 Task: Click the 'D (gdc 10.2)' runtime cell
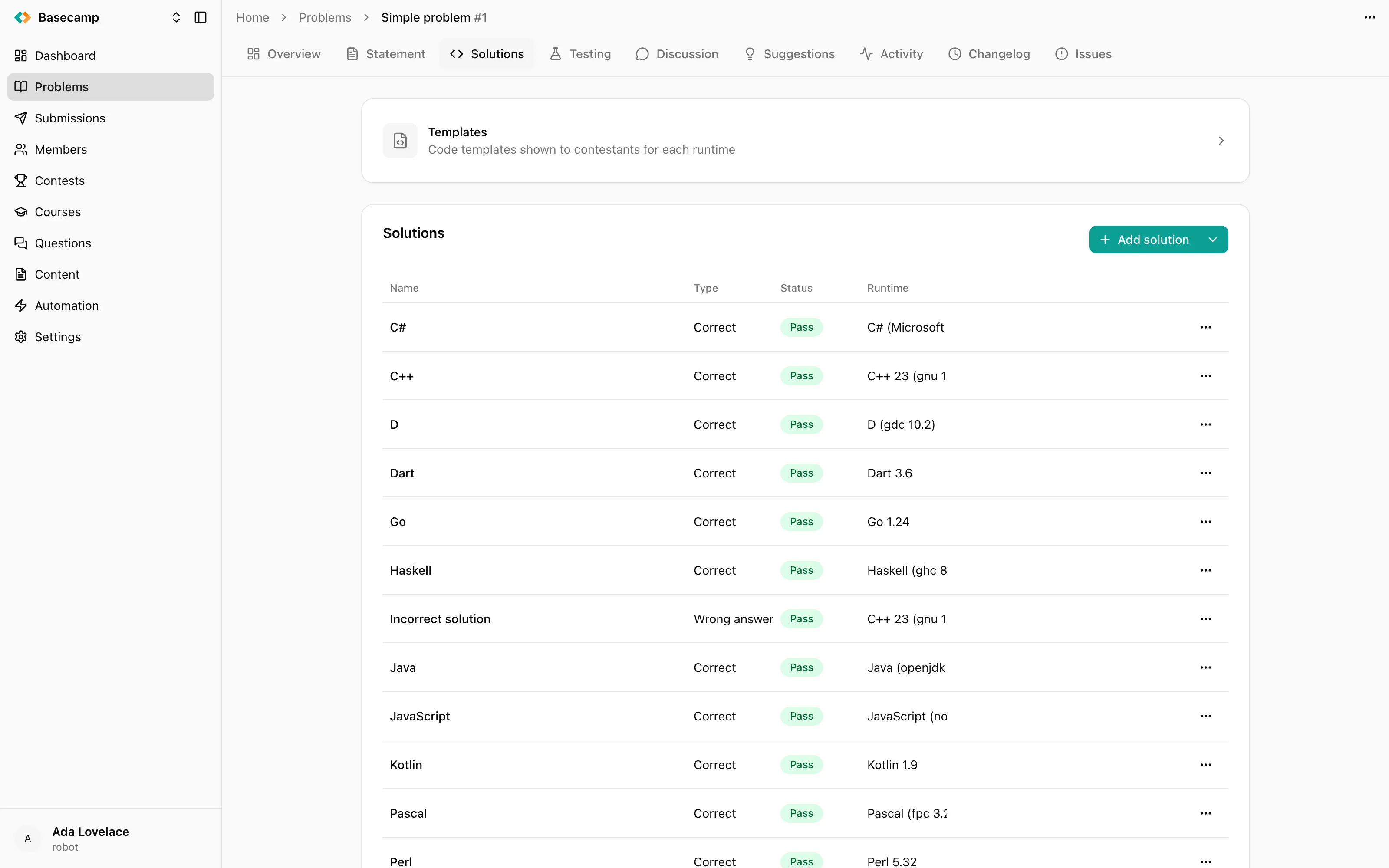click(x=901, y=425)
